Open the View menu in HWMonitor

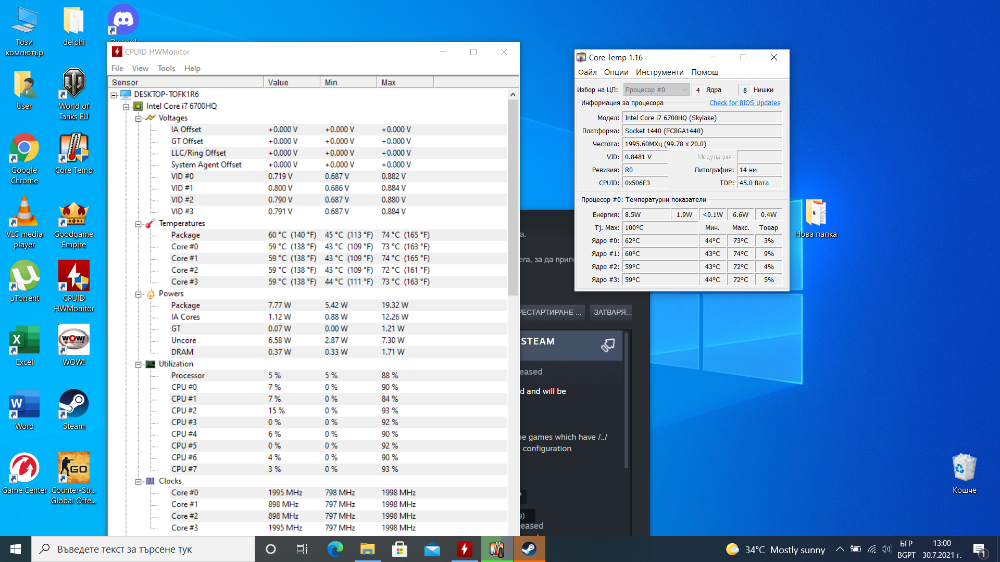[140, 68]
